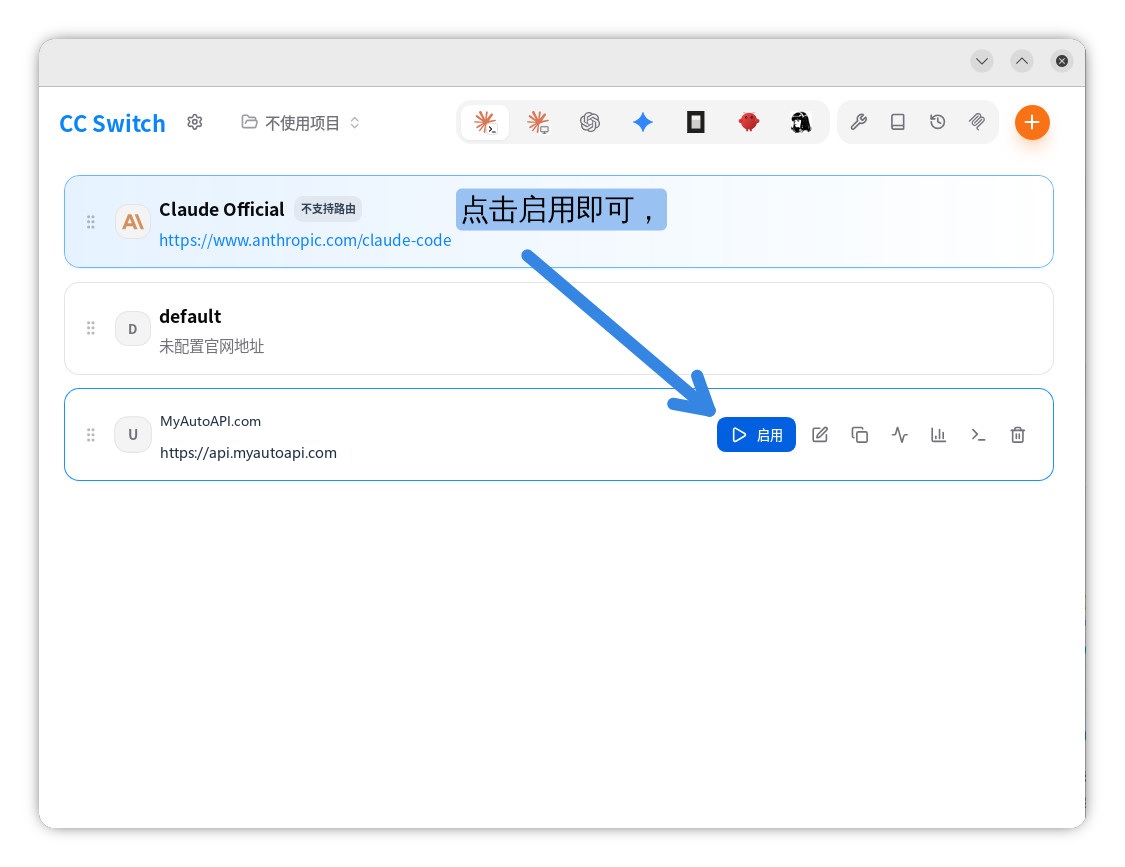The image size is (1125, 867).
Task: Expand the 不使用项目 project dropdown
Action: click(301, 123)
